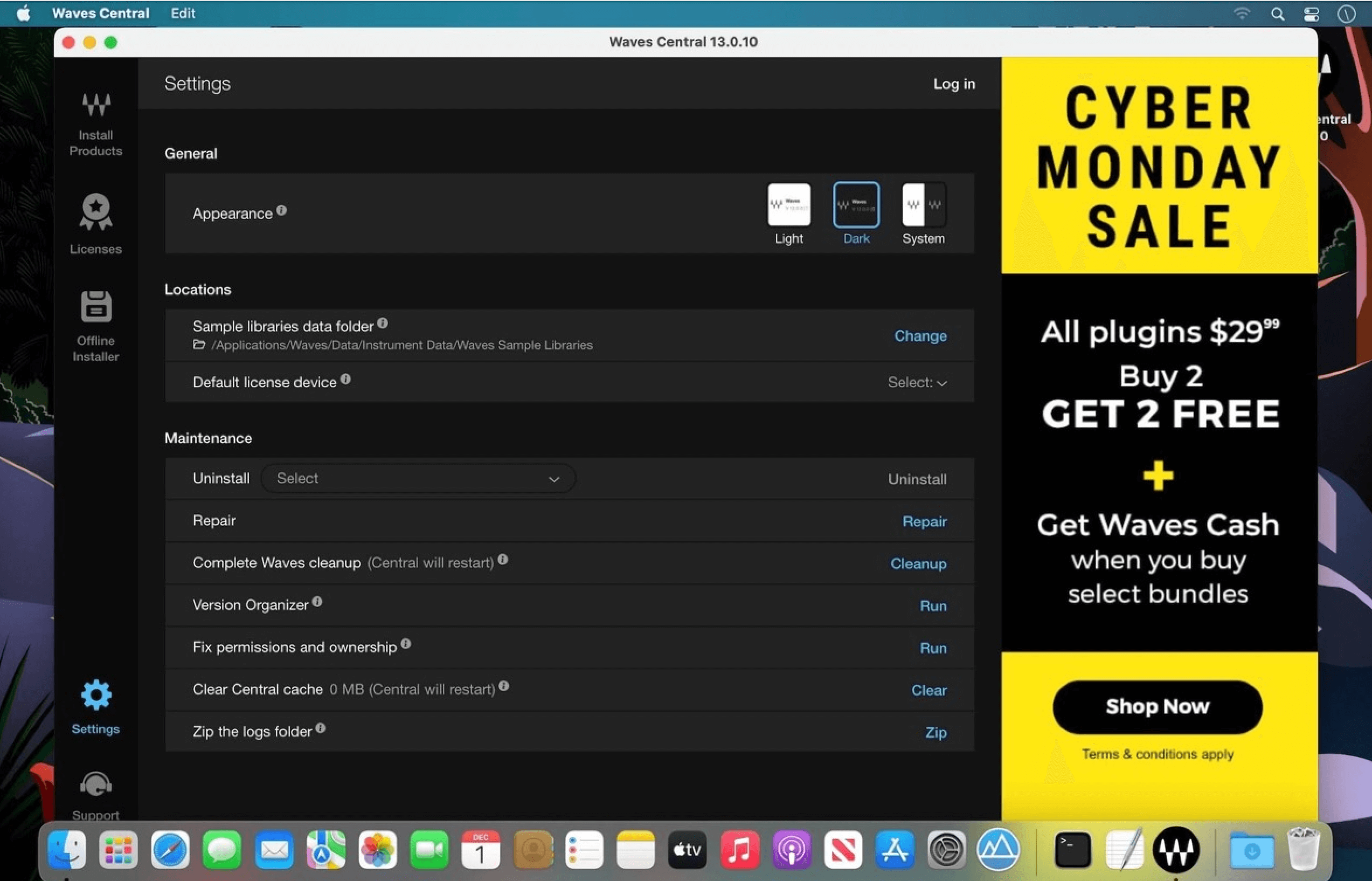Open Messages from the Dock
The width and height of the screenshot is (1372, 881).
click(222, 850)
